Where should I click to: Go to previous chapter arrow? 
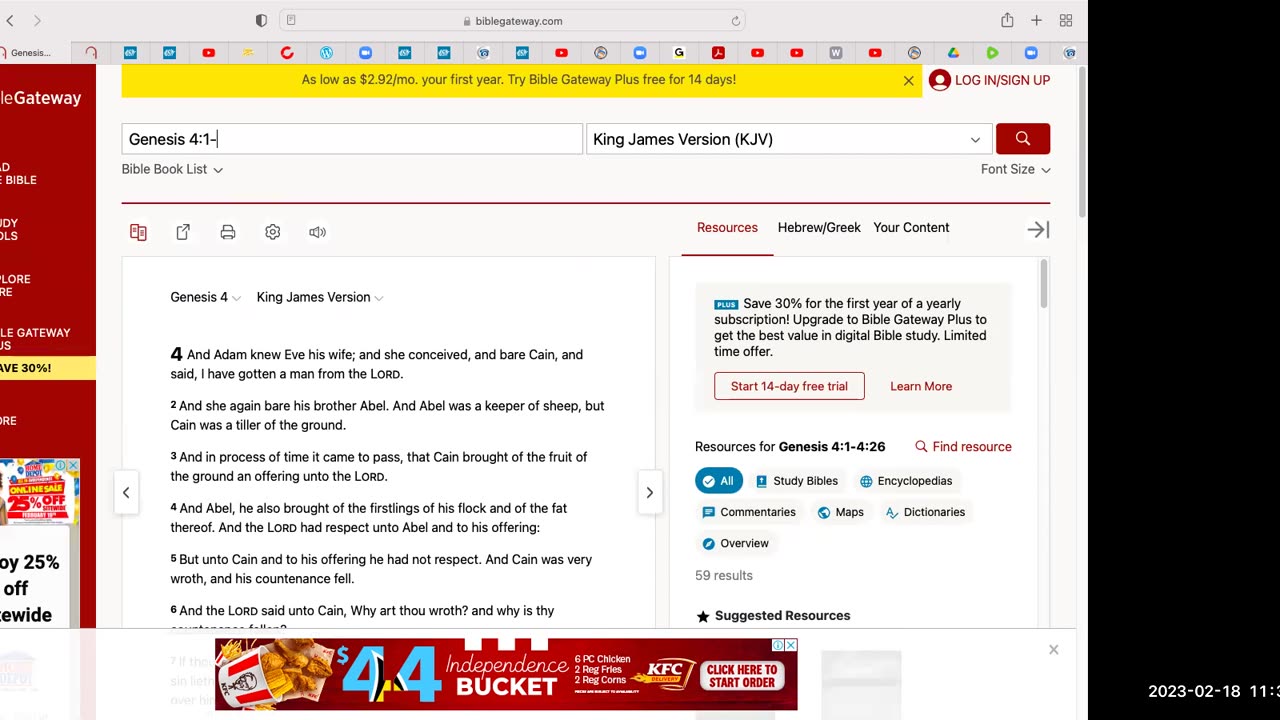click(x=126, y=492)
